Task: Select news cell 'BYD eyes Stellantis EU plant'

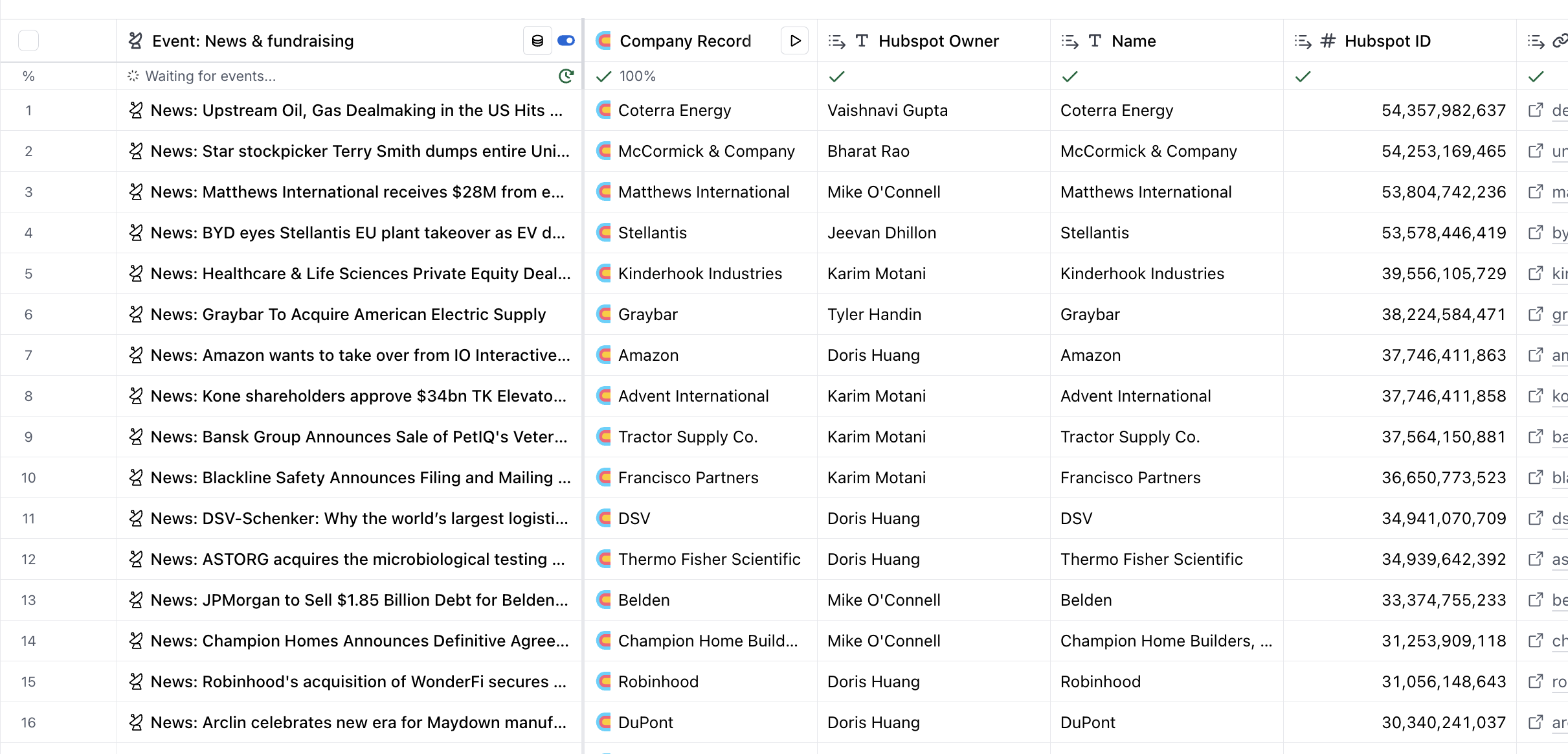Action: click(350, 233)
